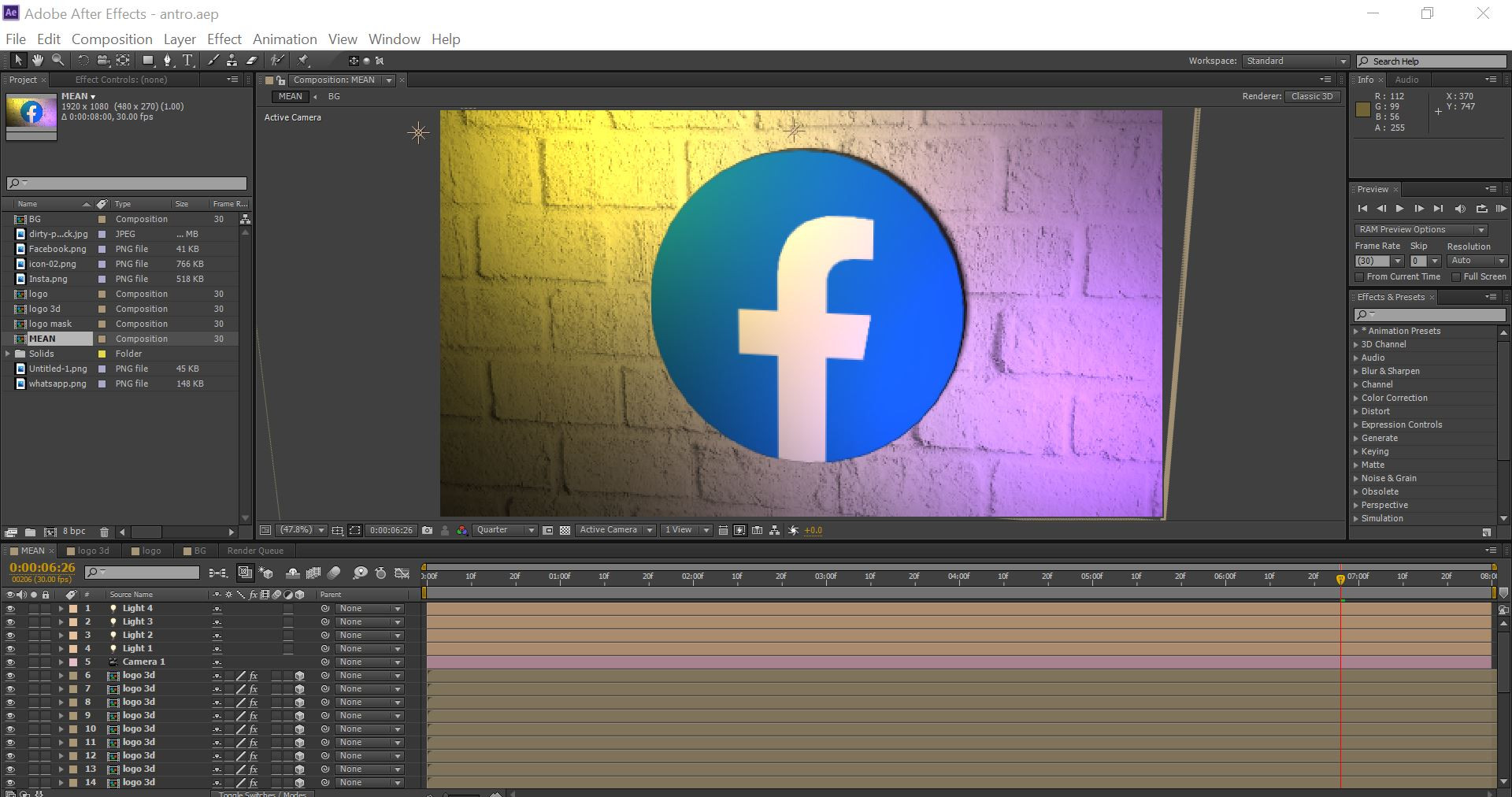Select the Pen tool
The width and height of the screenshot is (1512, 797).
(x=167, y=61)
